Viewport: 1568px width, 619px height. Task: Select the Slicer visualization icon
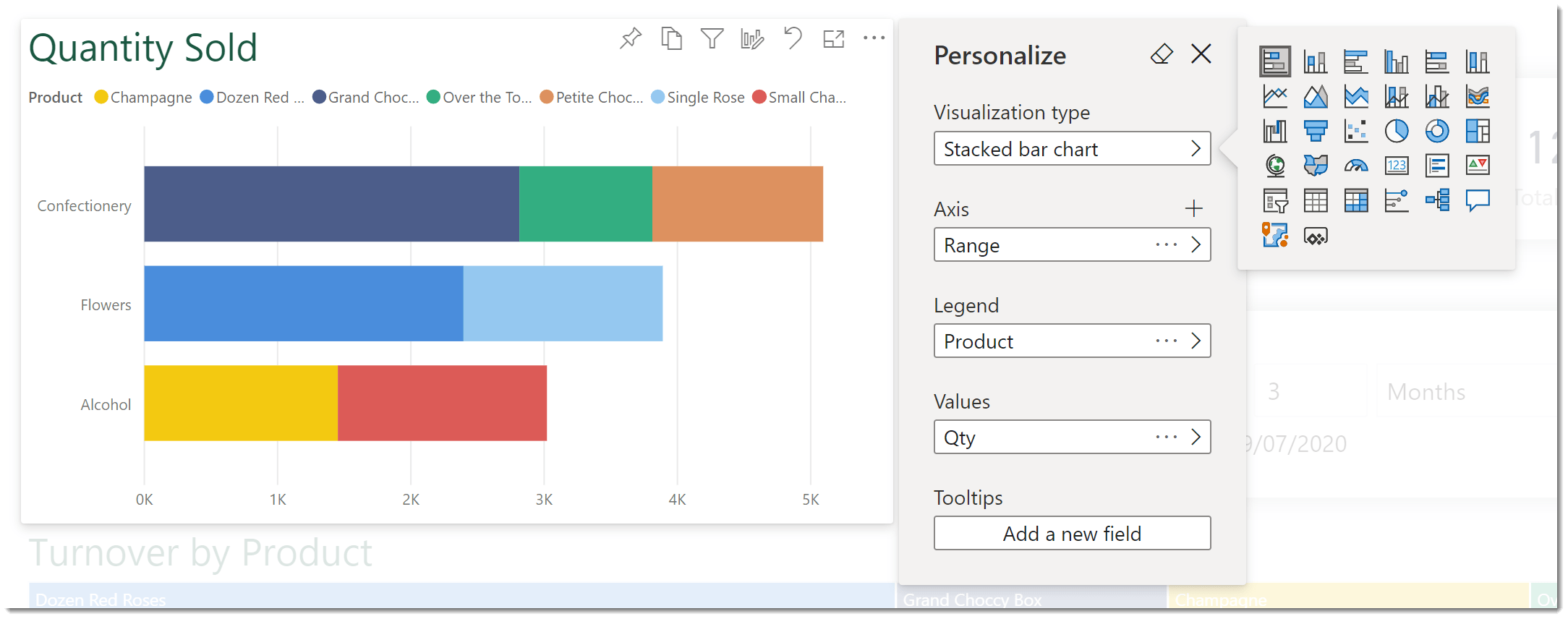tap(1275, 200)
